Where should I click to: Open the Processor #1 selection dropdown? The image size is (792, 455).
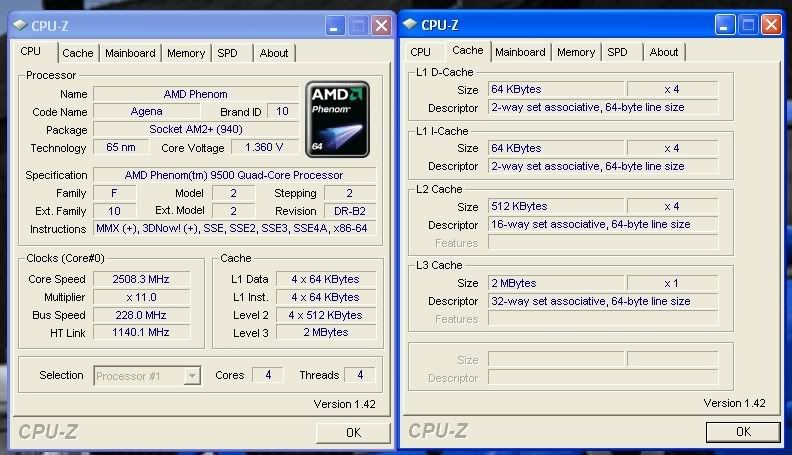tap(192, 376)
